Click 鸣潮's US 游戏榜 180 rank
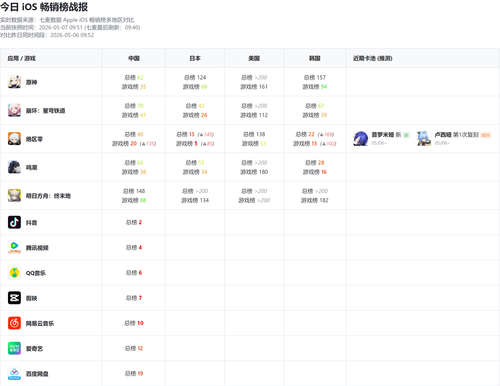Viewport: 500px width, 386px height. click(x=254, y=172)
